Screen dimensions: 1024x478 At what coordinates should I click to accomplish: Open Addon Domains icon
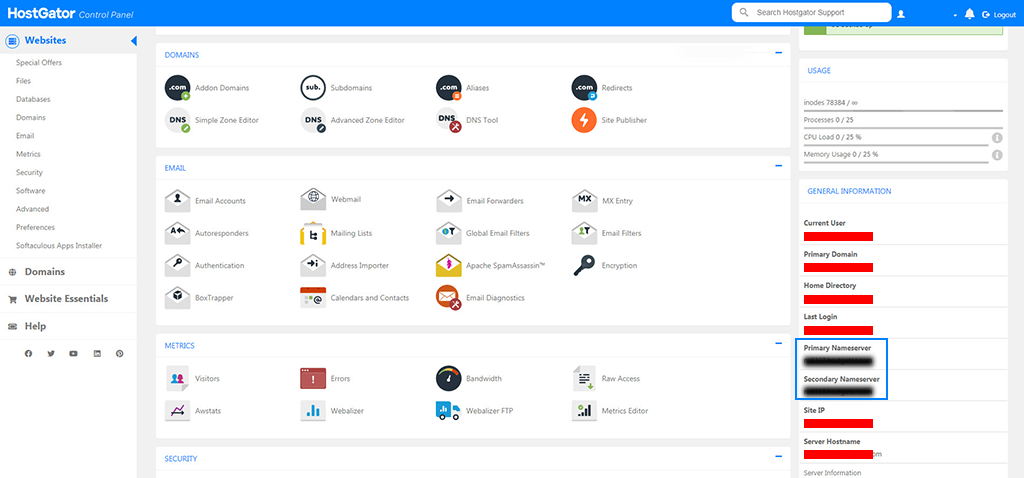coord(177,88)
